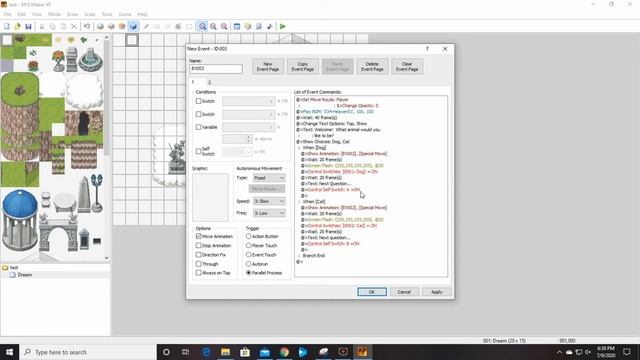Select the Action Button trigger

(x=248, y=236)
